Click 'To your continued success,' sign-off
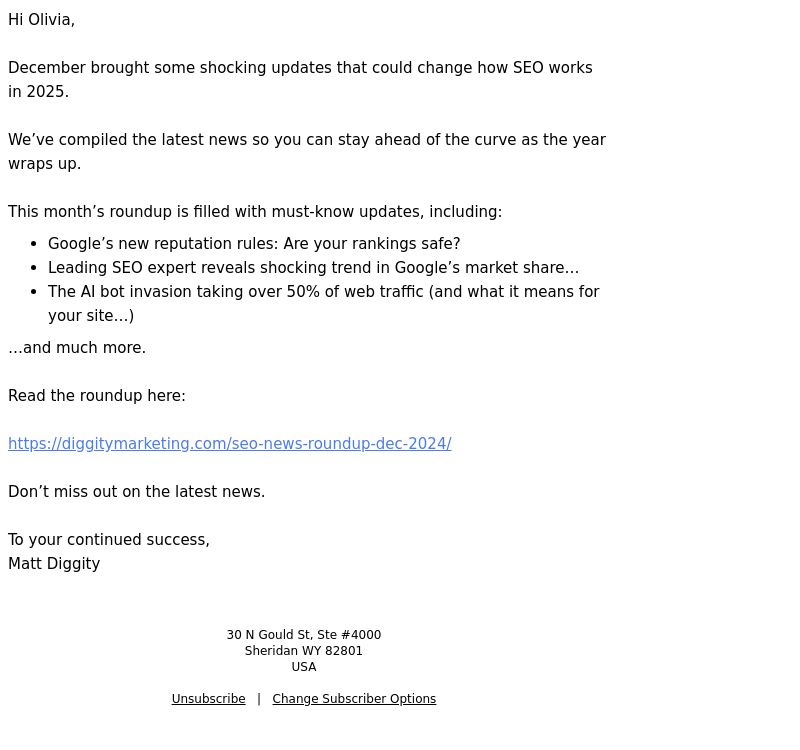 [x=109, y=540]
